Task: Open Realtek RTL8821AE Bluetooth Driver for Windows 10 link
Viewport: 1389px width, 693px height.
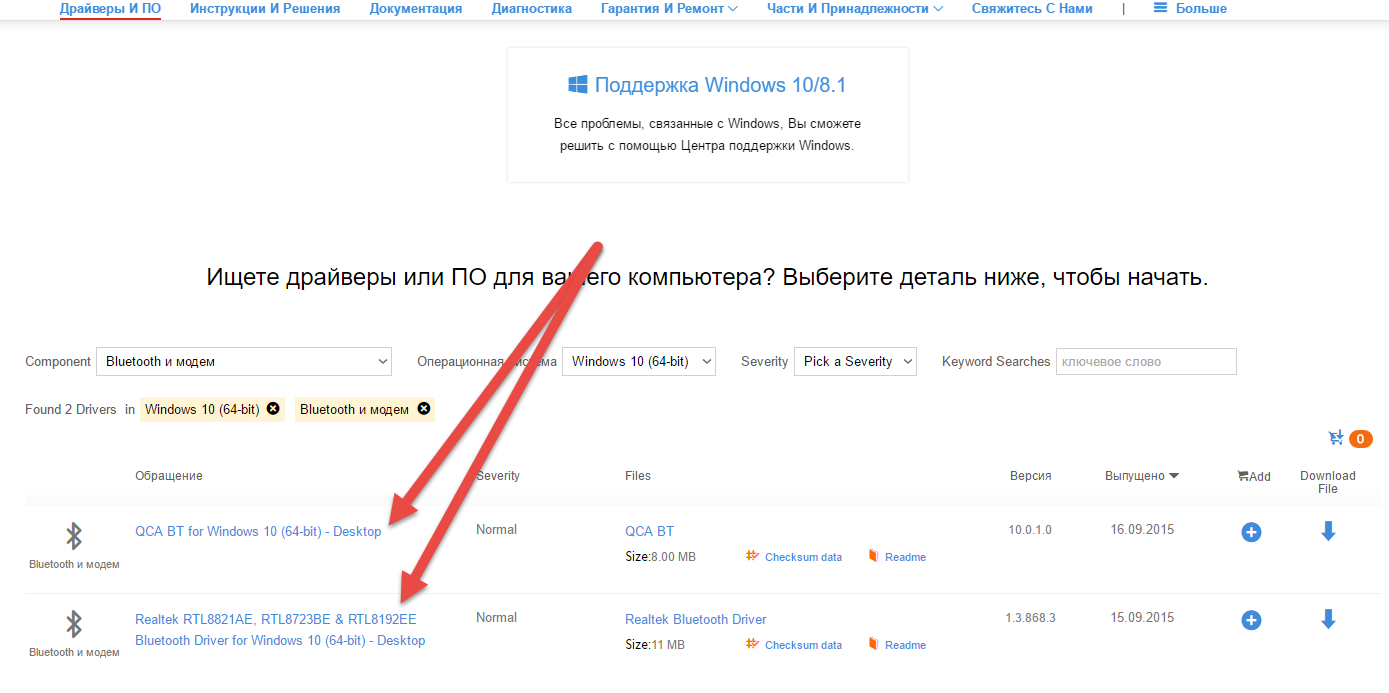Action: click(280, 630)
